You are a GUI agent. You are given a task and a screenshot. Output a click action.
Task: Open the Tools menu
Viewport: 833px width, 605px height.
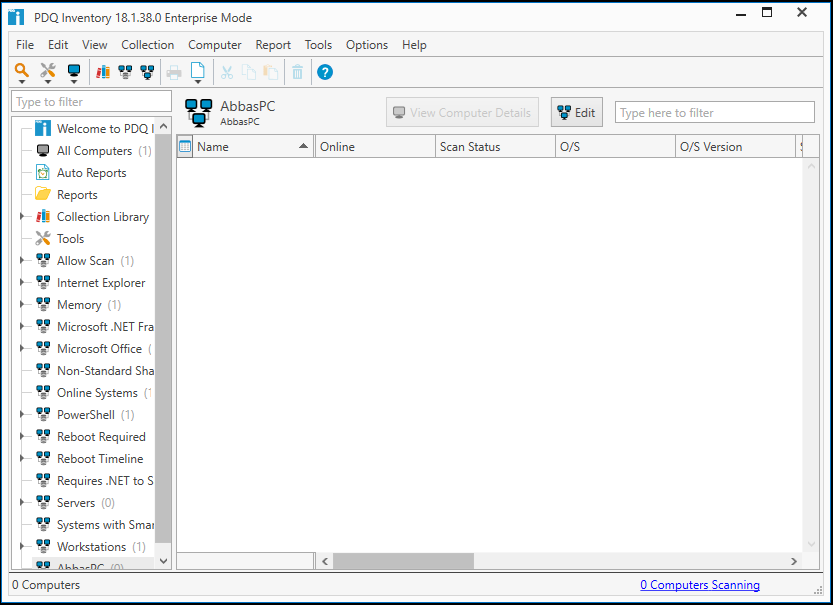click(x=318, y=45)
